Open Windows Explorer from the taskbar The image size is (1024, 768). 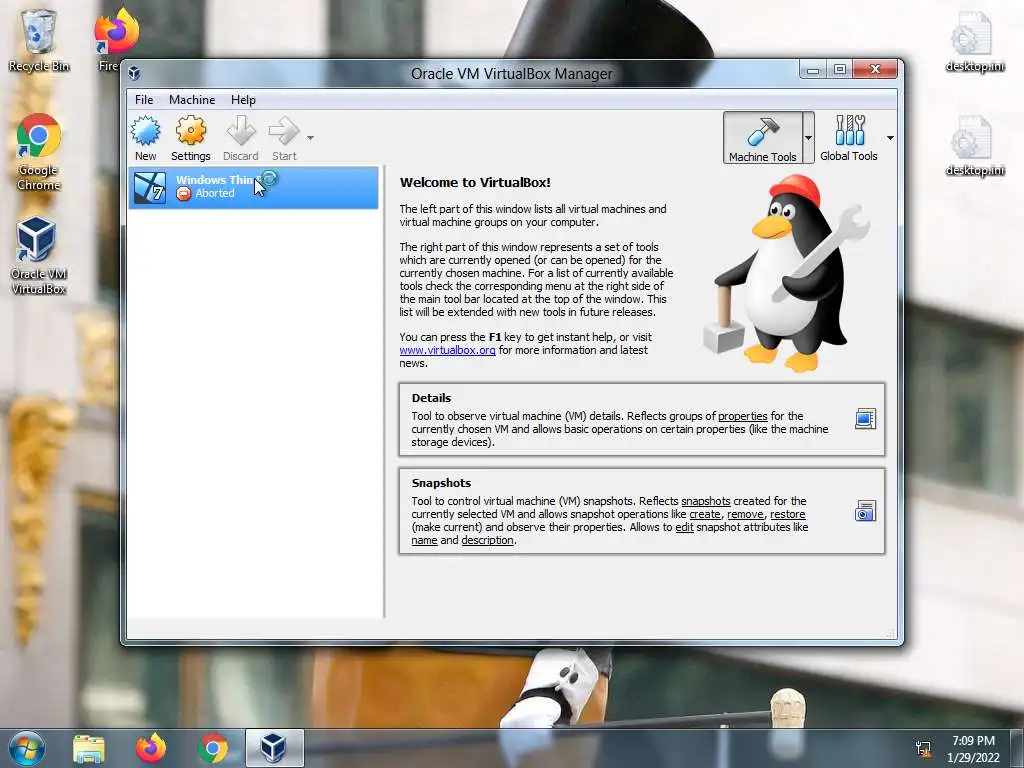(x=89, y=748)
